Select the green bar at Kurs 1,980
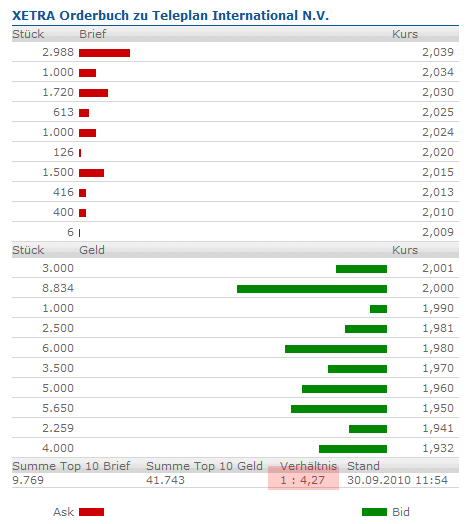 pos(336,349)
